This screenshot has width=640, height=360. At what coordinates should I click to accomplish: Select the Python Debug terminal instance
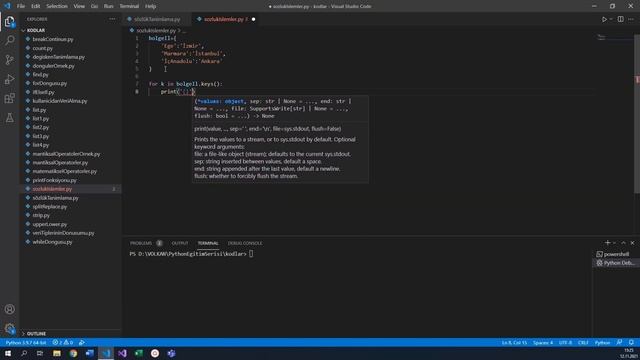[x=616, y=263]
